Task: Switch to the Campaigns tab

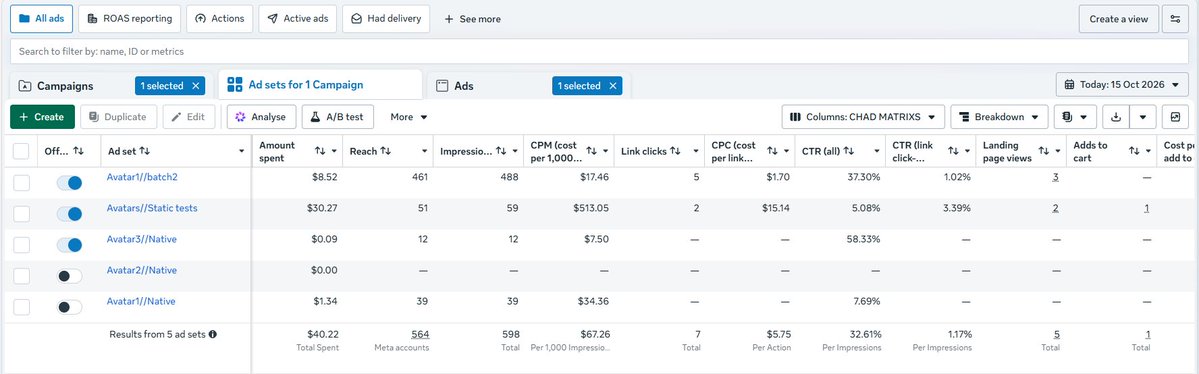Action: click(66, 86)
